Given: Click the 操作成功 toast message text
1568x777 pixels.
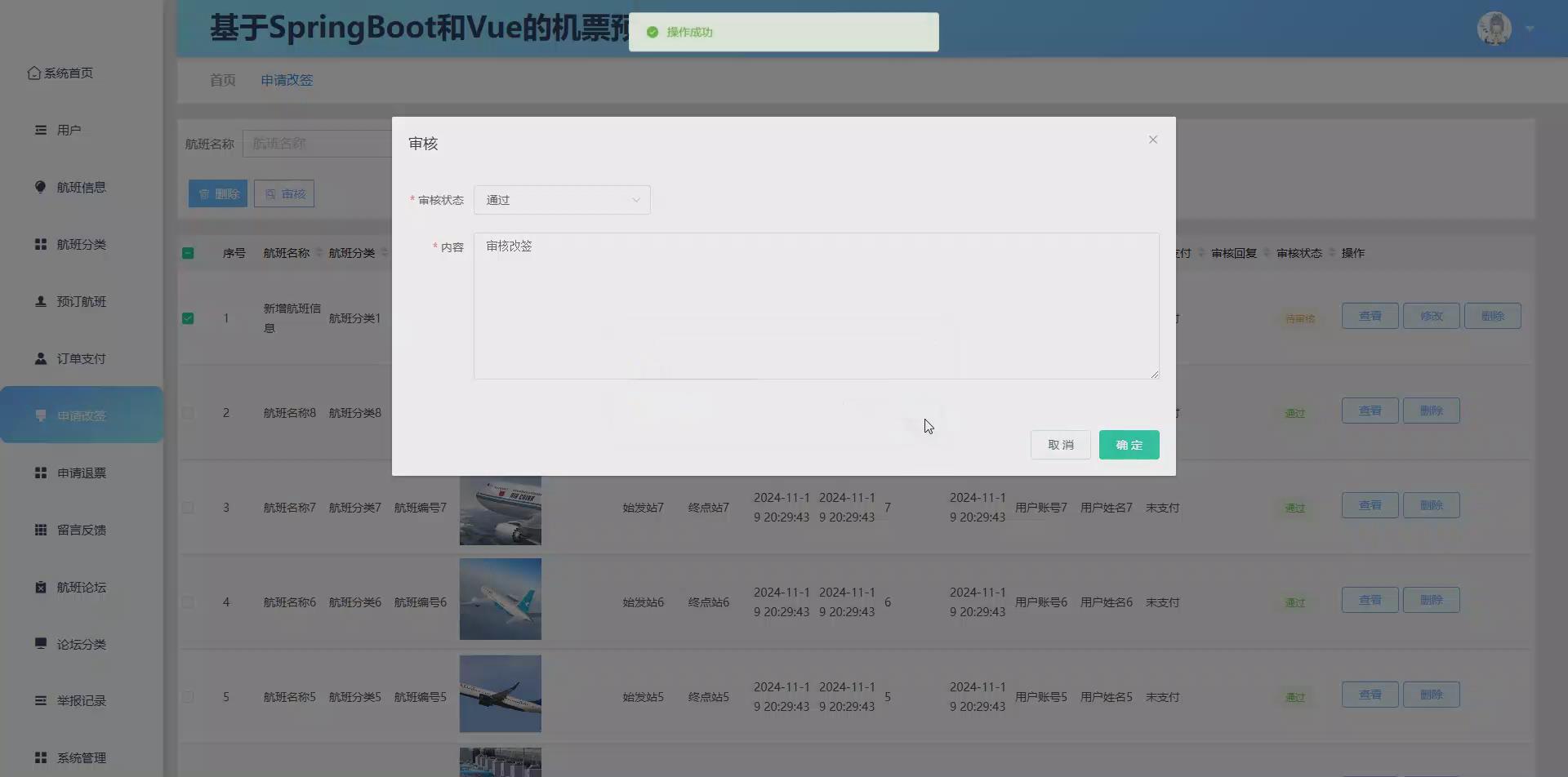Looking at the screenshot, I should pyautogui.click(x=690, y=32).
